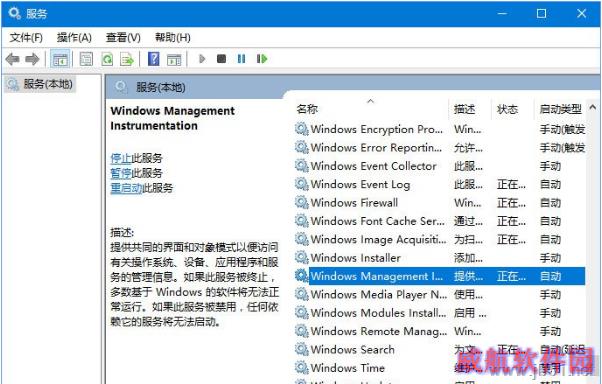Click gear icon of Windows Event Log row
This screenshot has height=384, width=602.
[302, 184]
